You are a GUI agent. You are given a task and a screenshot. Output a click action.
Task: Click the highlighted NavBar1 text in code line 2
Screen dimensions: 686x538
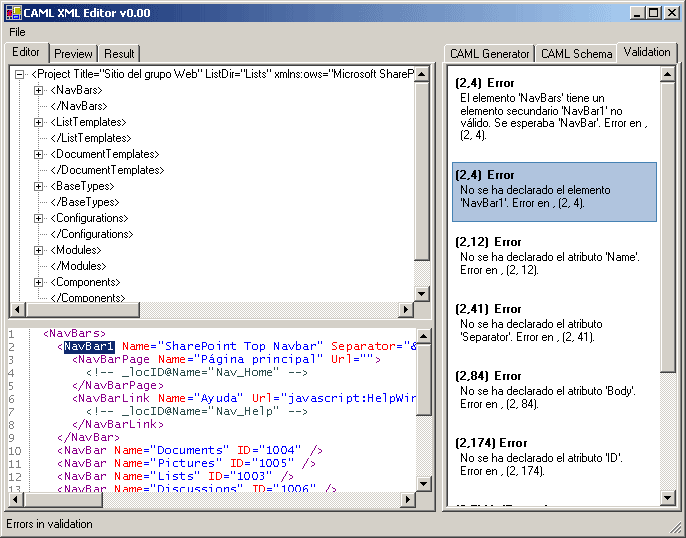point(89,346)
